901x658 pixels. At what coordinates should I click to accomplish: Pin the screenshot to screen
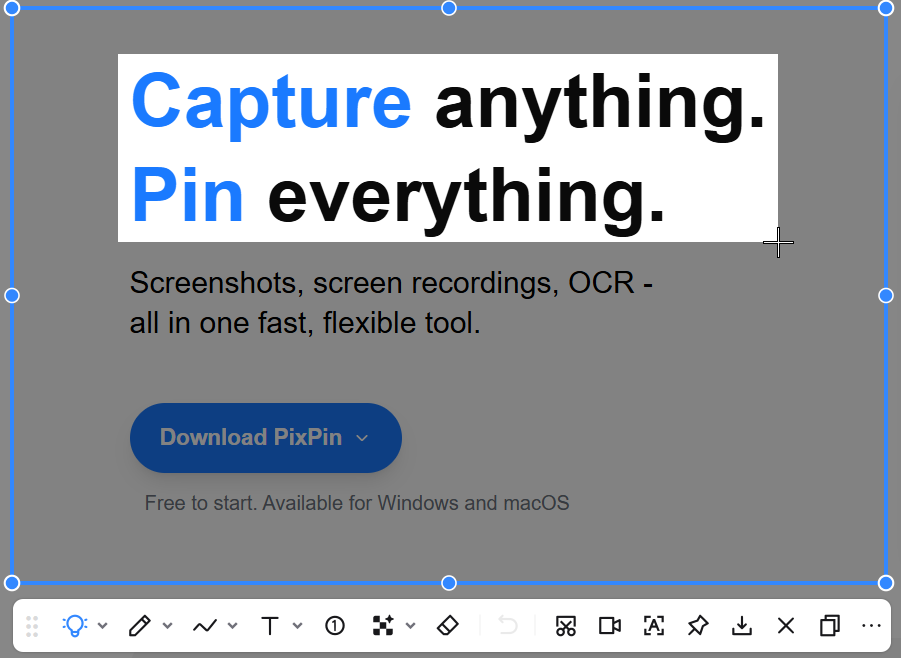(x=698, y=625)
